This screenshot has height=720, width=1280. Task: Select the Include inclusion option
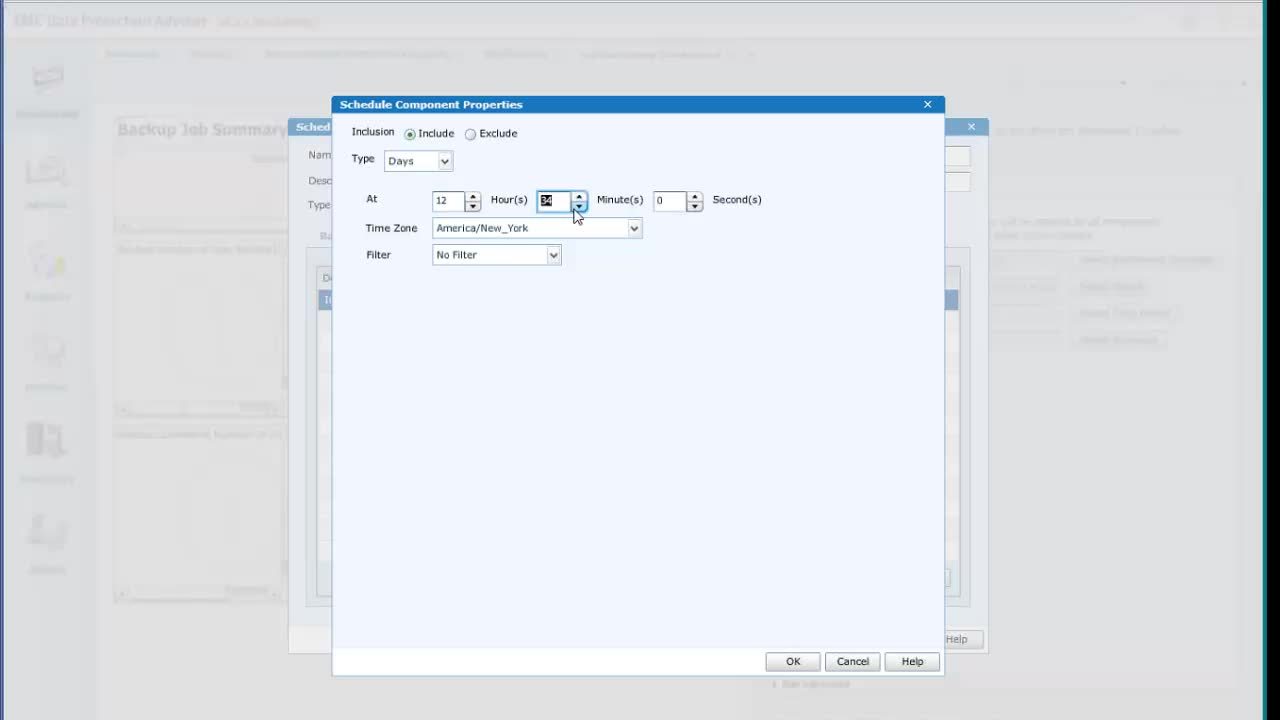[x=410, y=134]
